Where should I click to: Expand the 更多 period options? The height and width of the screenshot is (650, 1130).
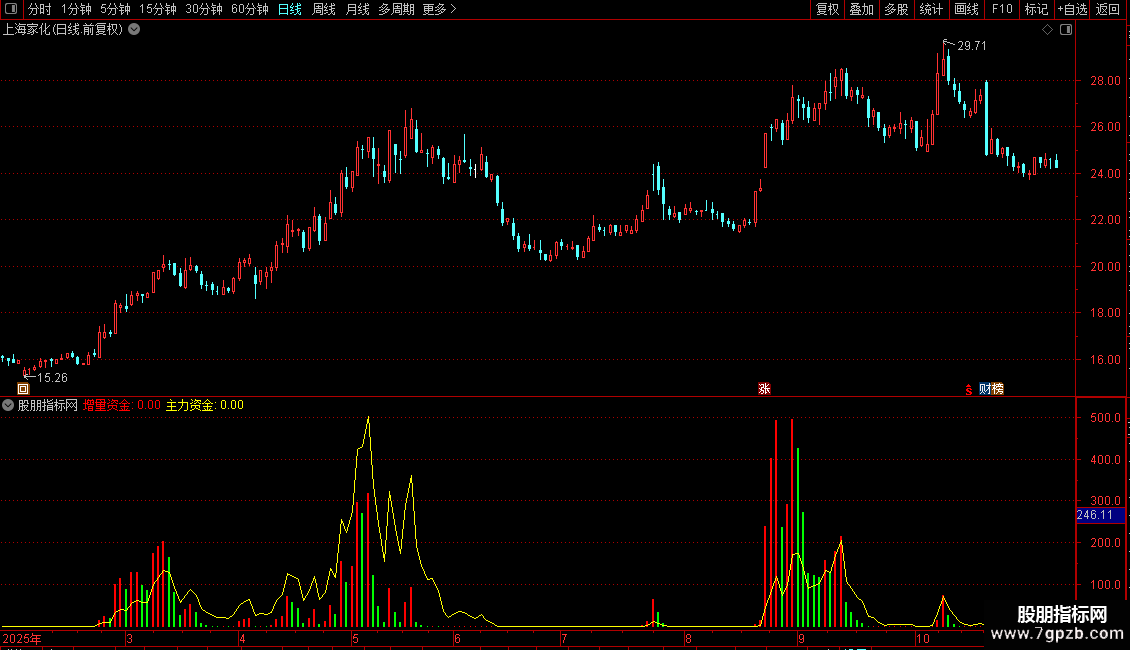click(439, 9)
